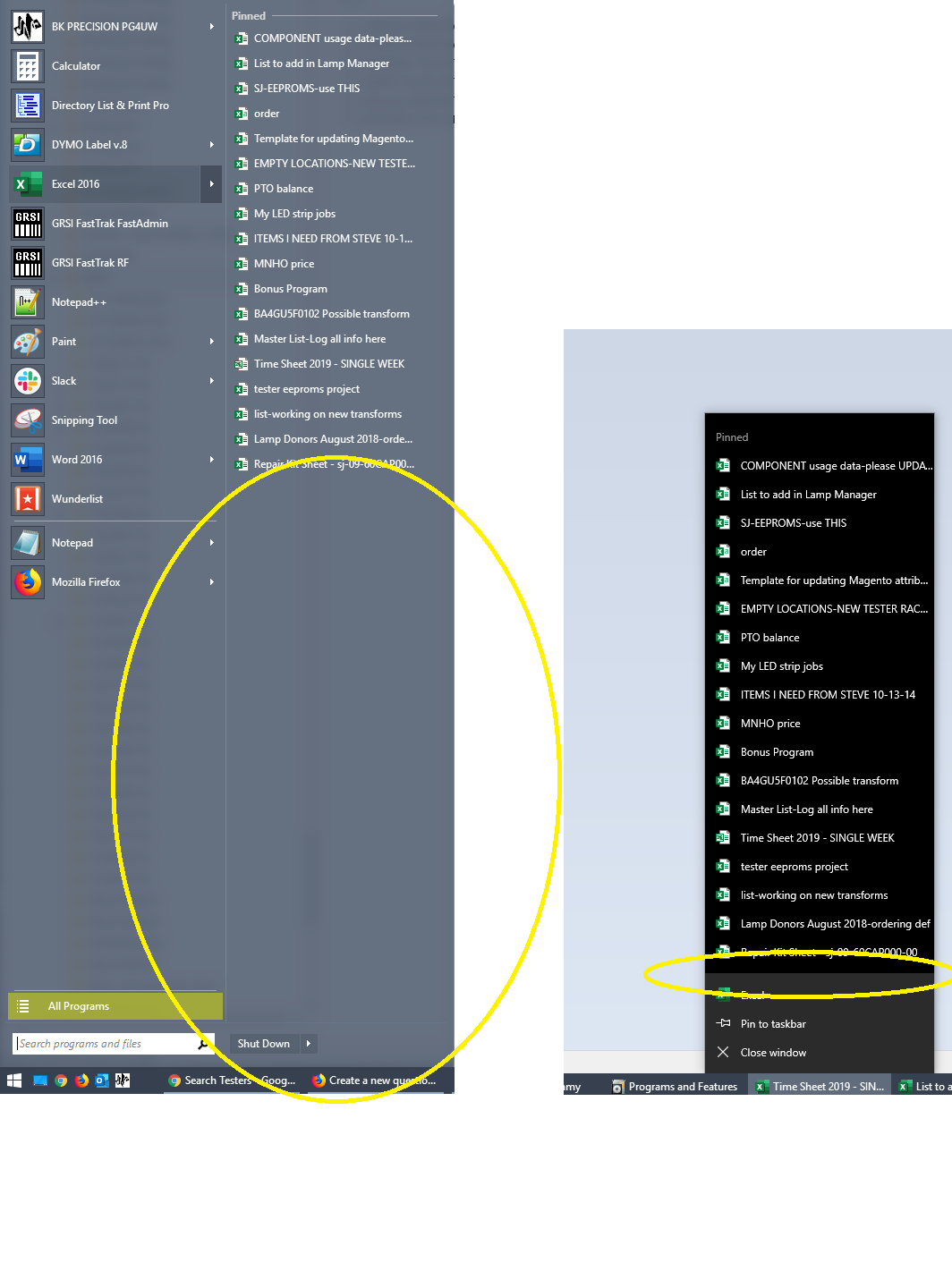Click magnifier icon in search box
Screen dimensions: 952x1288
tap(203, 1044)
